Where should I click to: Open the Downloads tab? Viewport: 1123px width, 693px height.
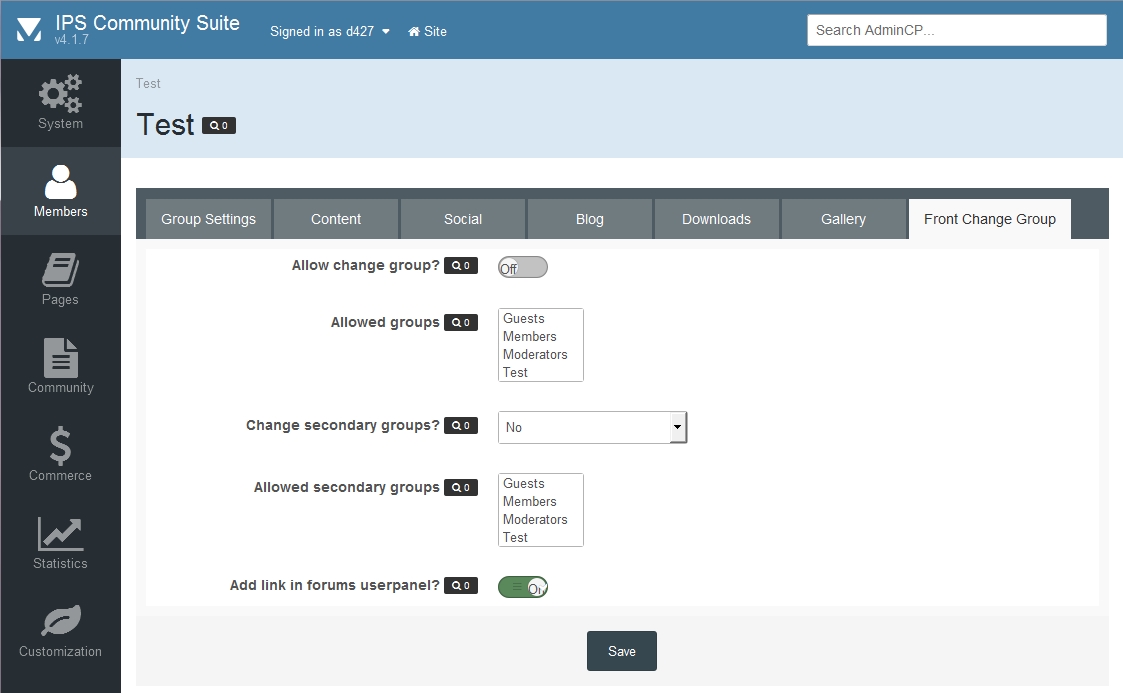[x=716, y=219]
